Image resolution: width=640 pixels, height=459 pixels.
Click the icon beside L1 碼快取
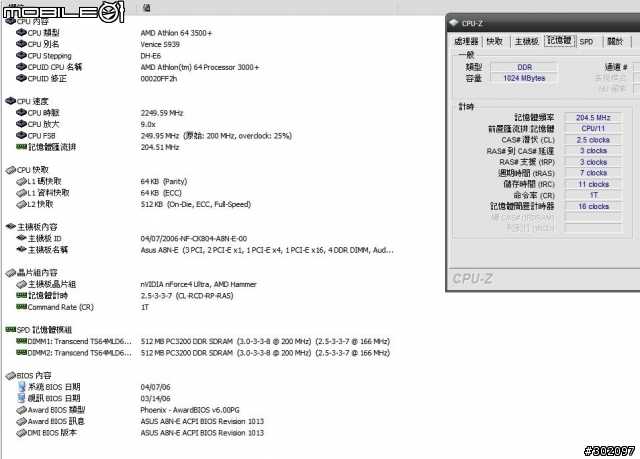[21, 181]
